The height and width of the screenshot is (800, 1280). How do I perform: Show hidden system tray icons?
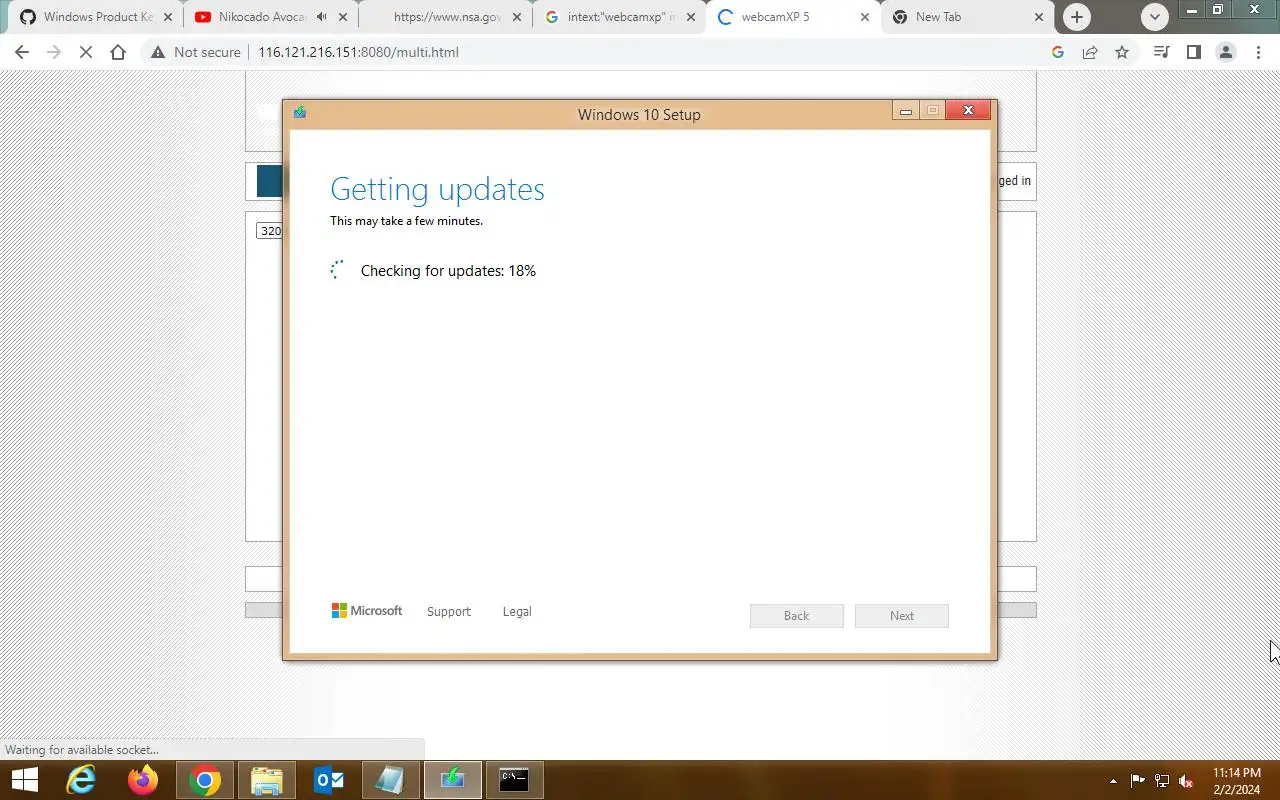(x=1113, y=781)
